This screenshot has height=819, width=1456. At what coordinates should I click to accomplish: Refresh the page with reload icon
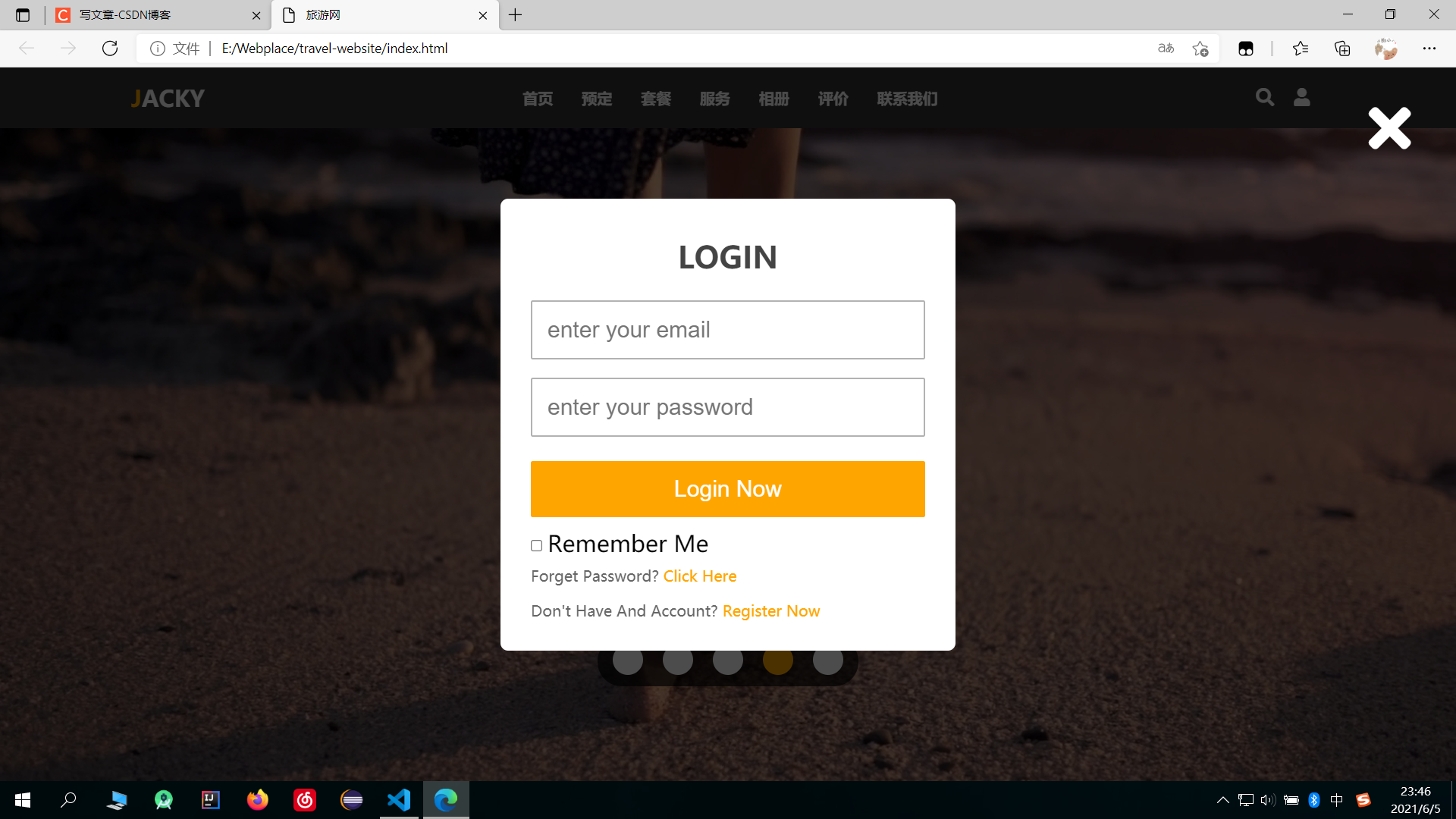point(110,49)
